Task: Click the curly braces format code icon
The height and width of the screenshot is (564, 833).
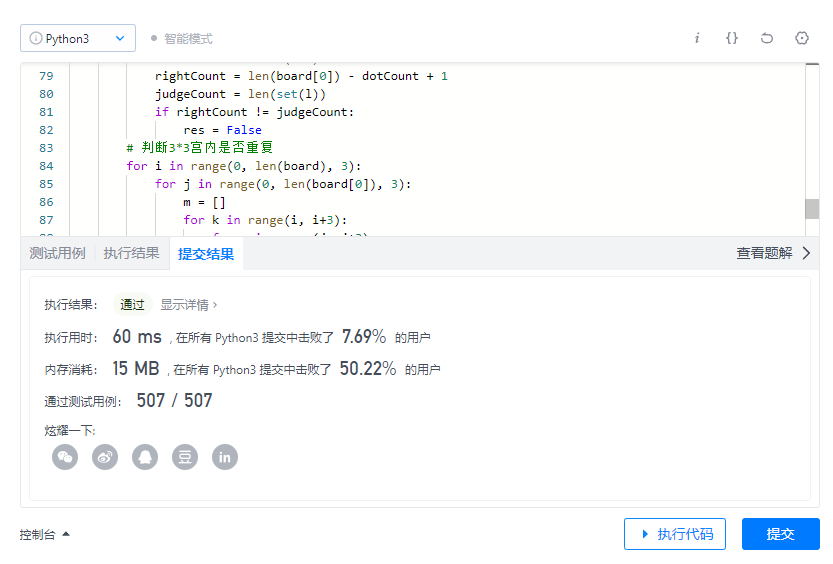Action: point(732,38)
